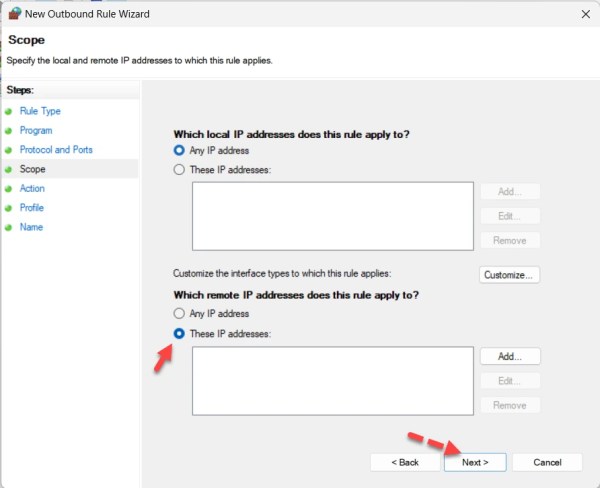Click green bullet beside Rule Type step
The image size is (600, 488).
[x=9, y=111]
